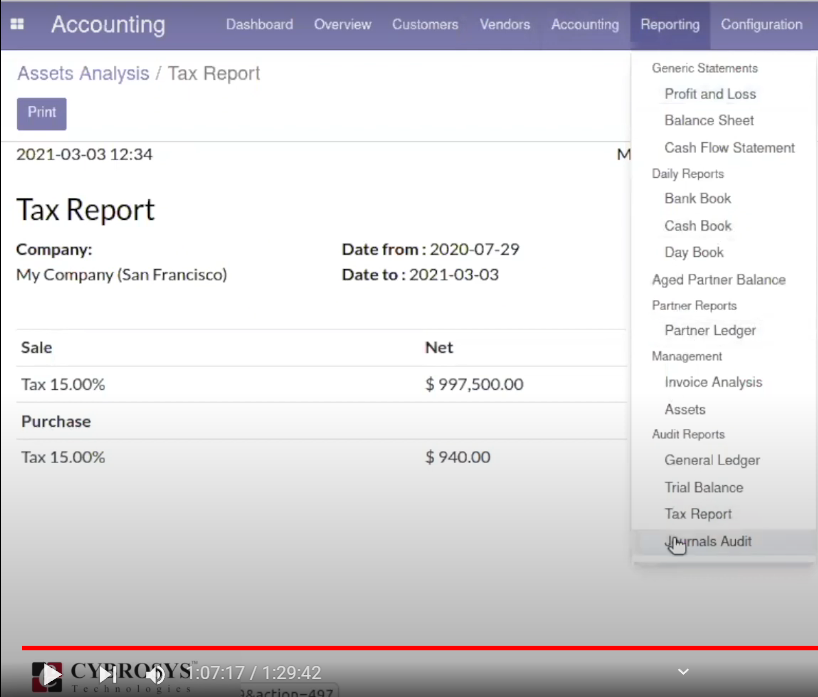The height and width of the screenshot is (697, 818).
Task: Open the Accounting menu in navbar
Action: (x=585, y=25)
